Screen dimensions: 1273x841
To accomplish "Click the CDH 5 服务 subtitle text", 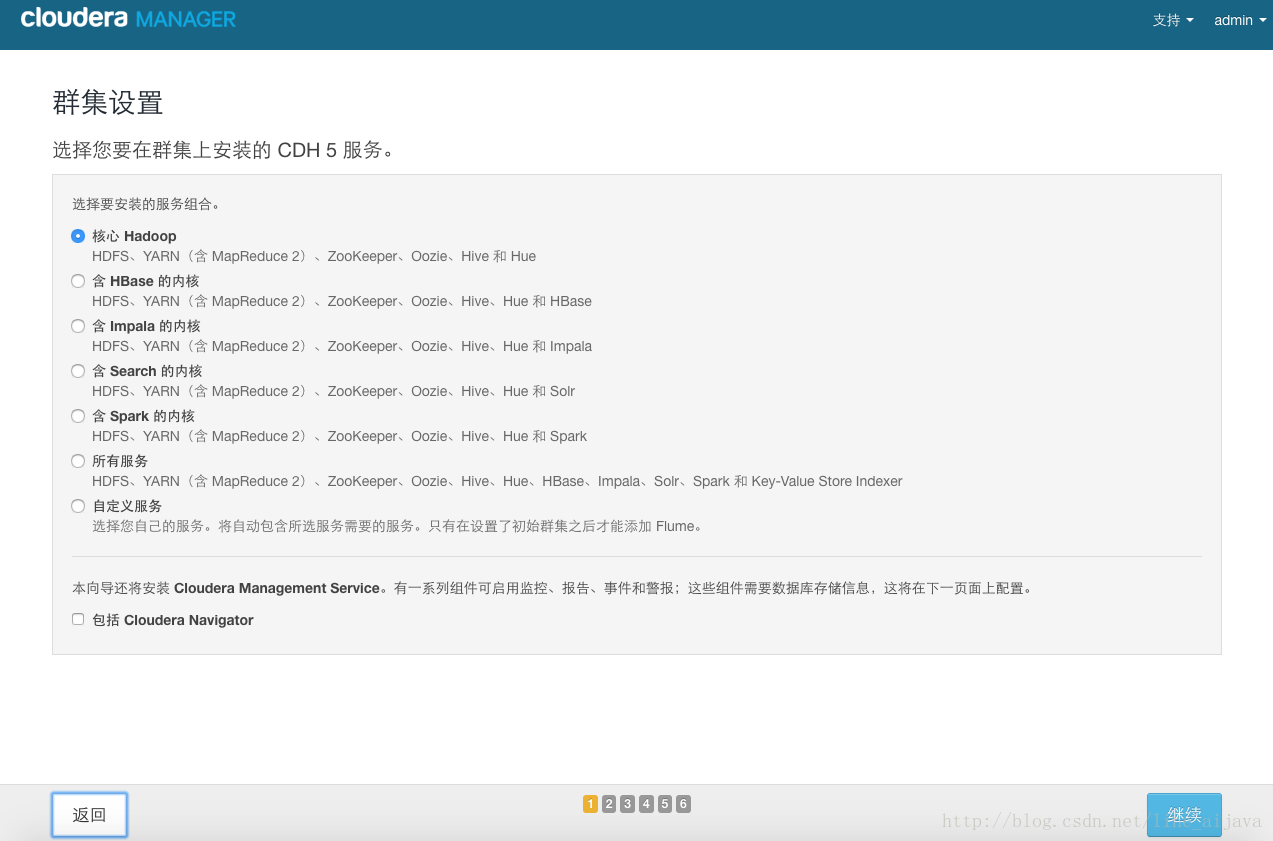I will click(224, 150).
